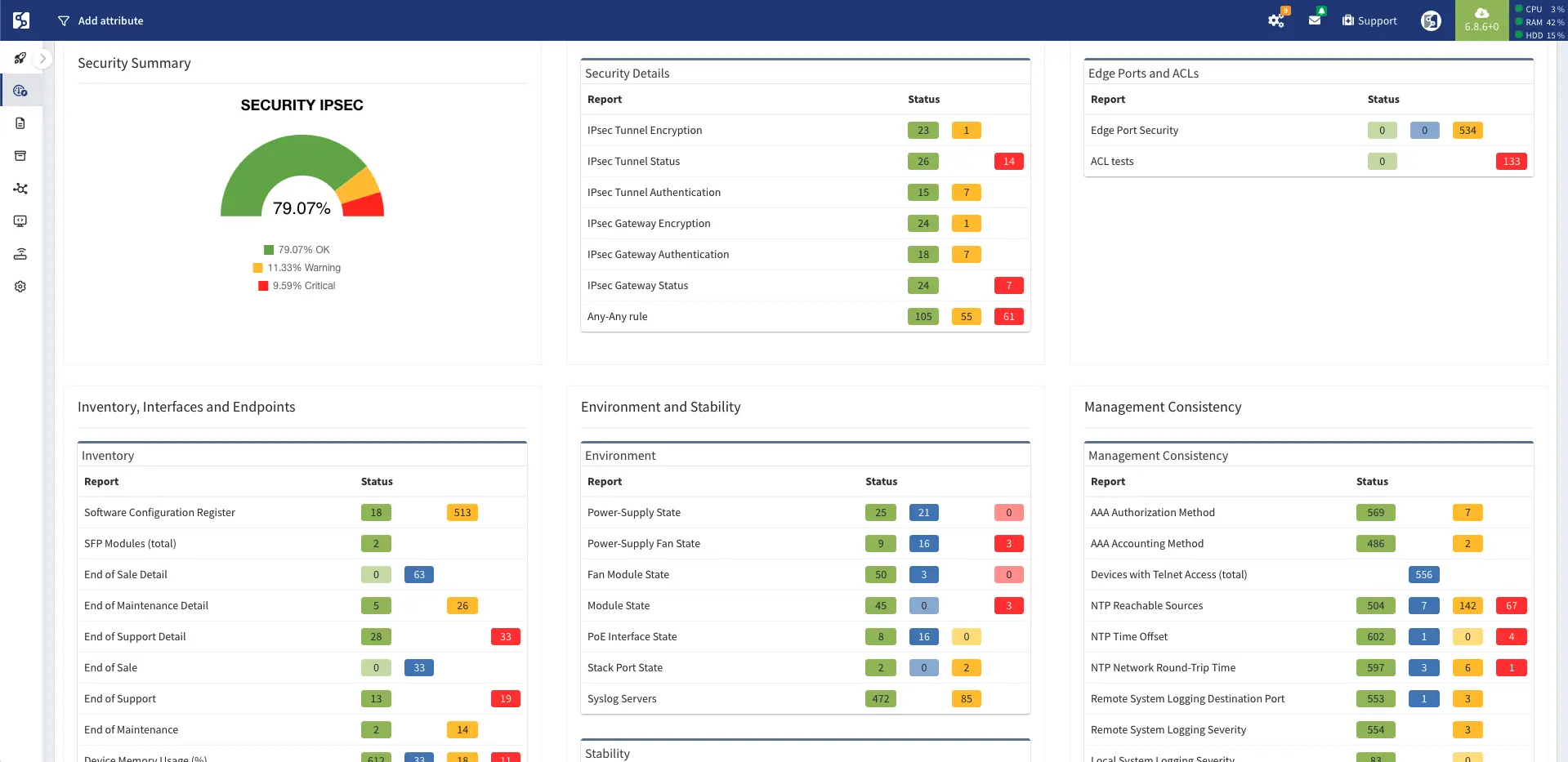
Task: Click the archive box sidebar icon
Action: (20, 156)
